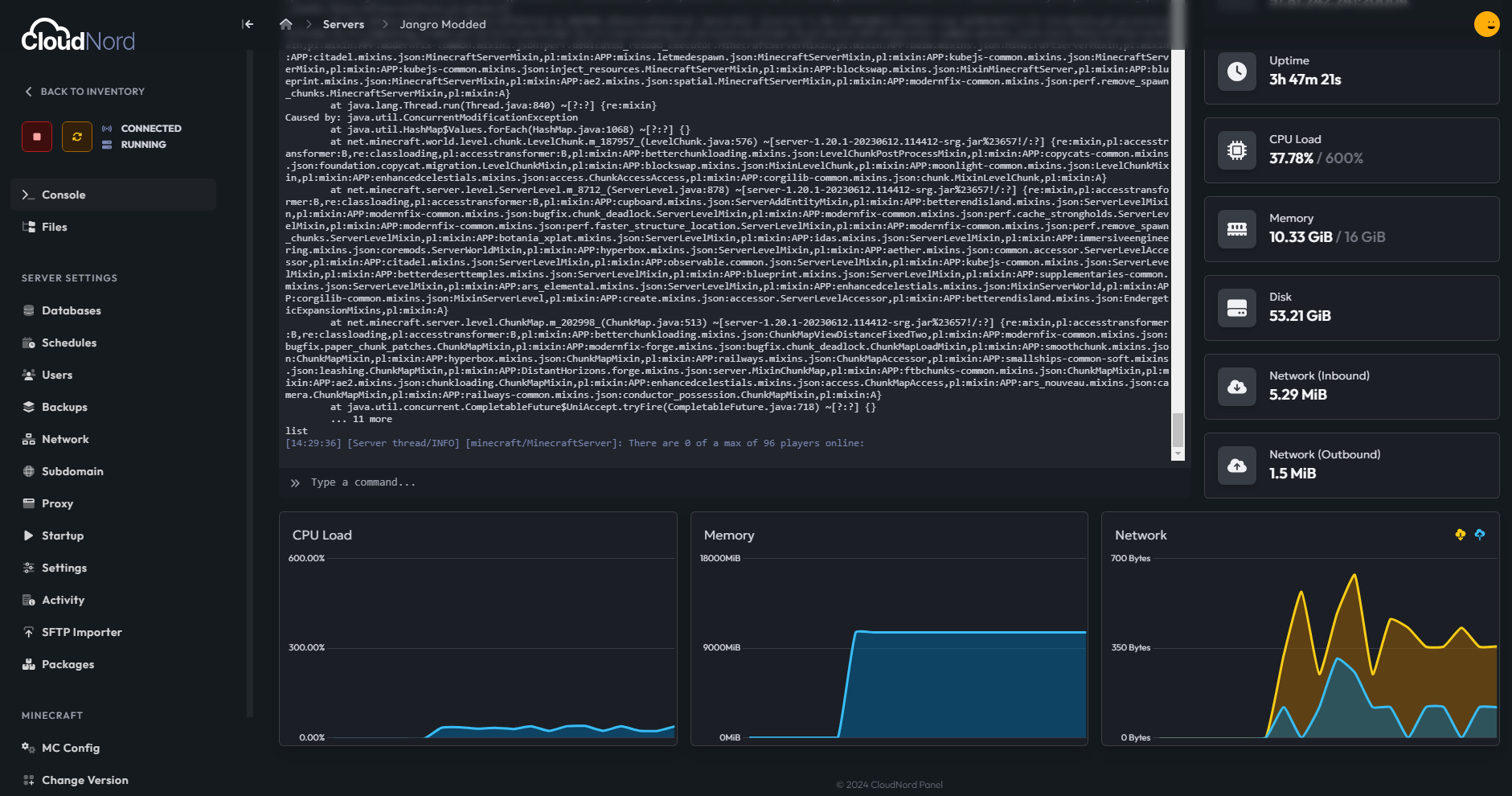Stop the server with the red stop button

pos(36,137)
